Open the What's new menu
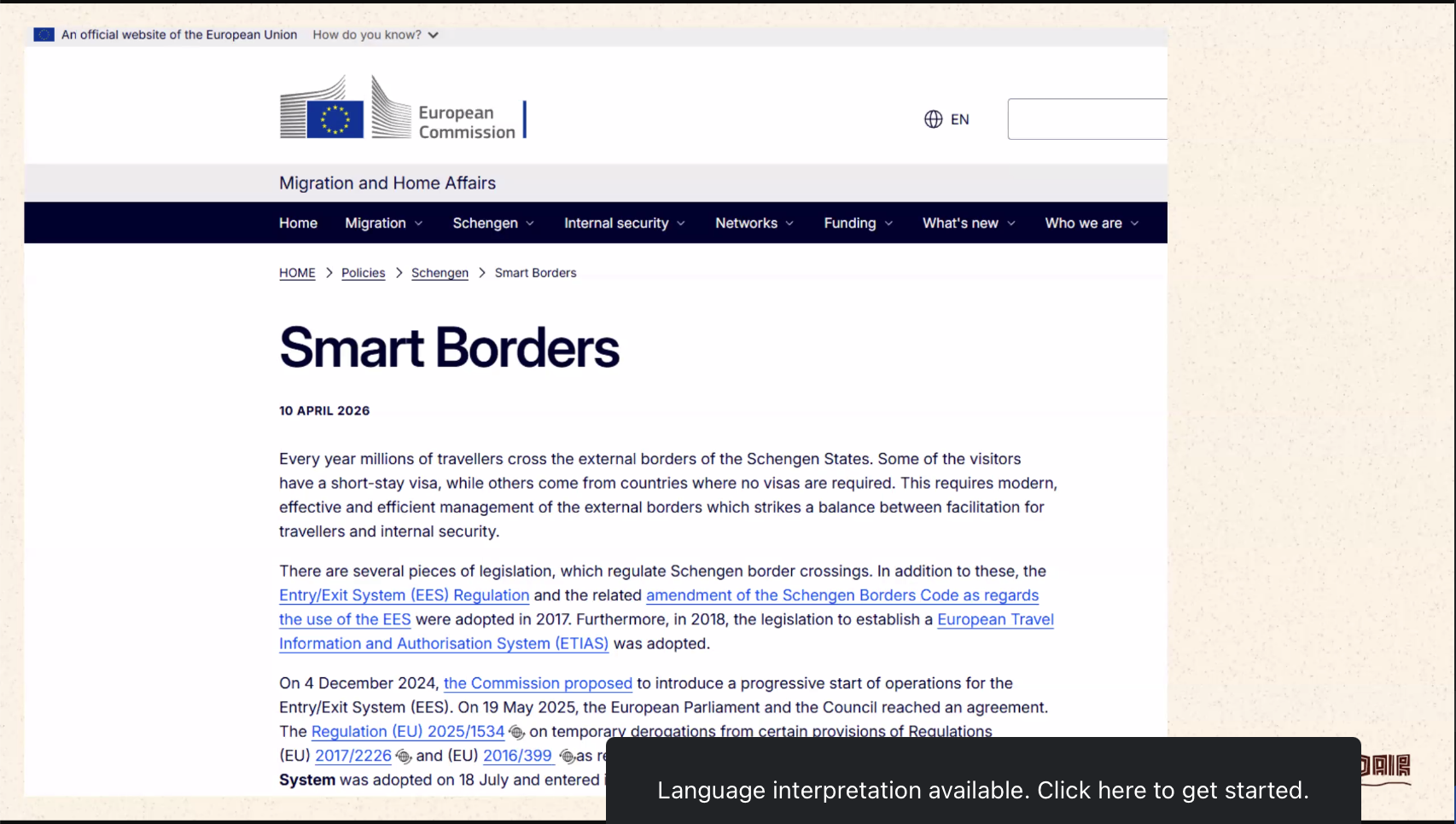The width and height of the screenshot is (1456, 824). pos(969,223)
